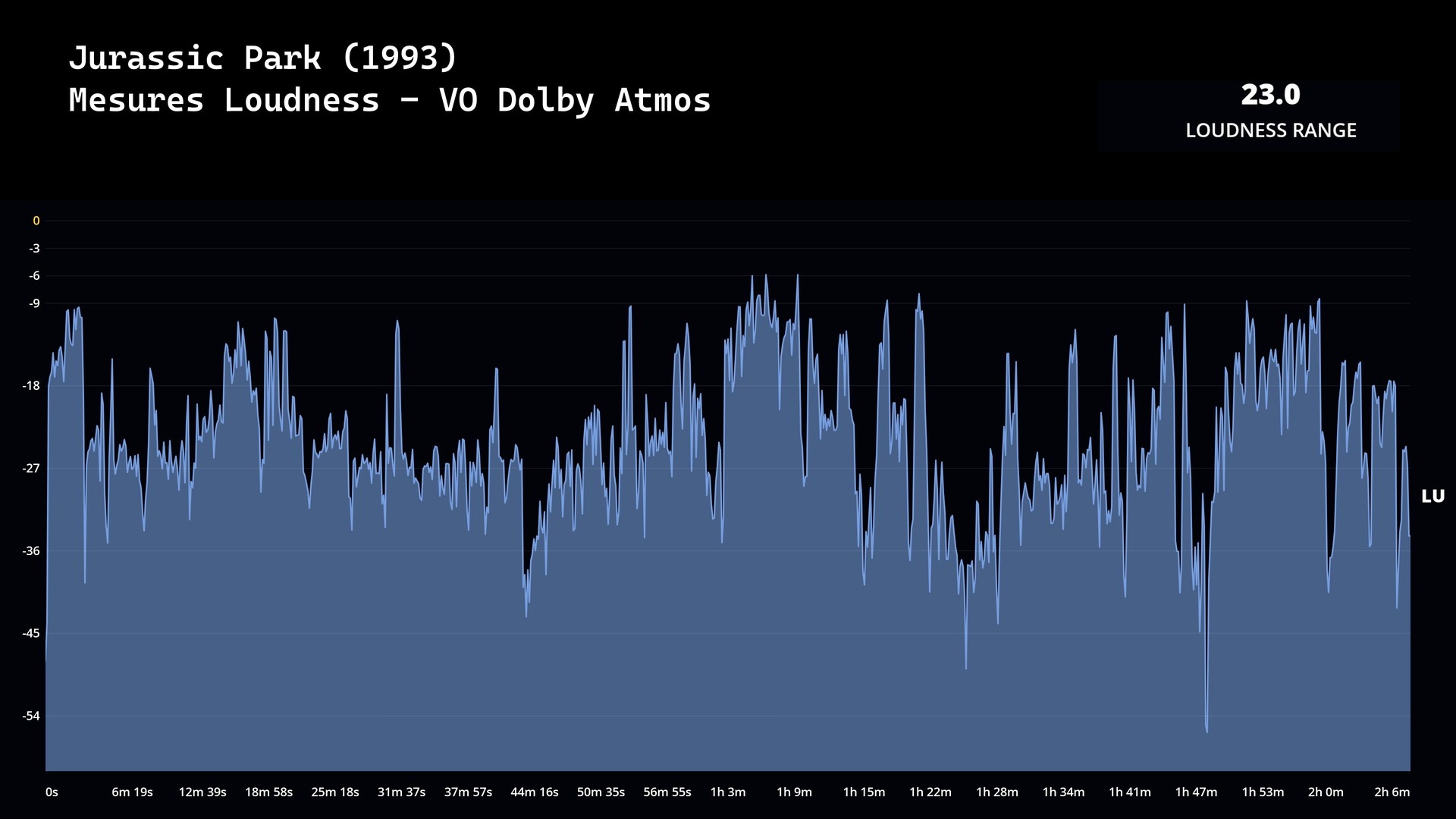Click the -3 y-axis label

coord(35,249)
